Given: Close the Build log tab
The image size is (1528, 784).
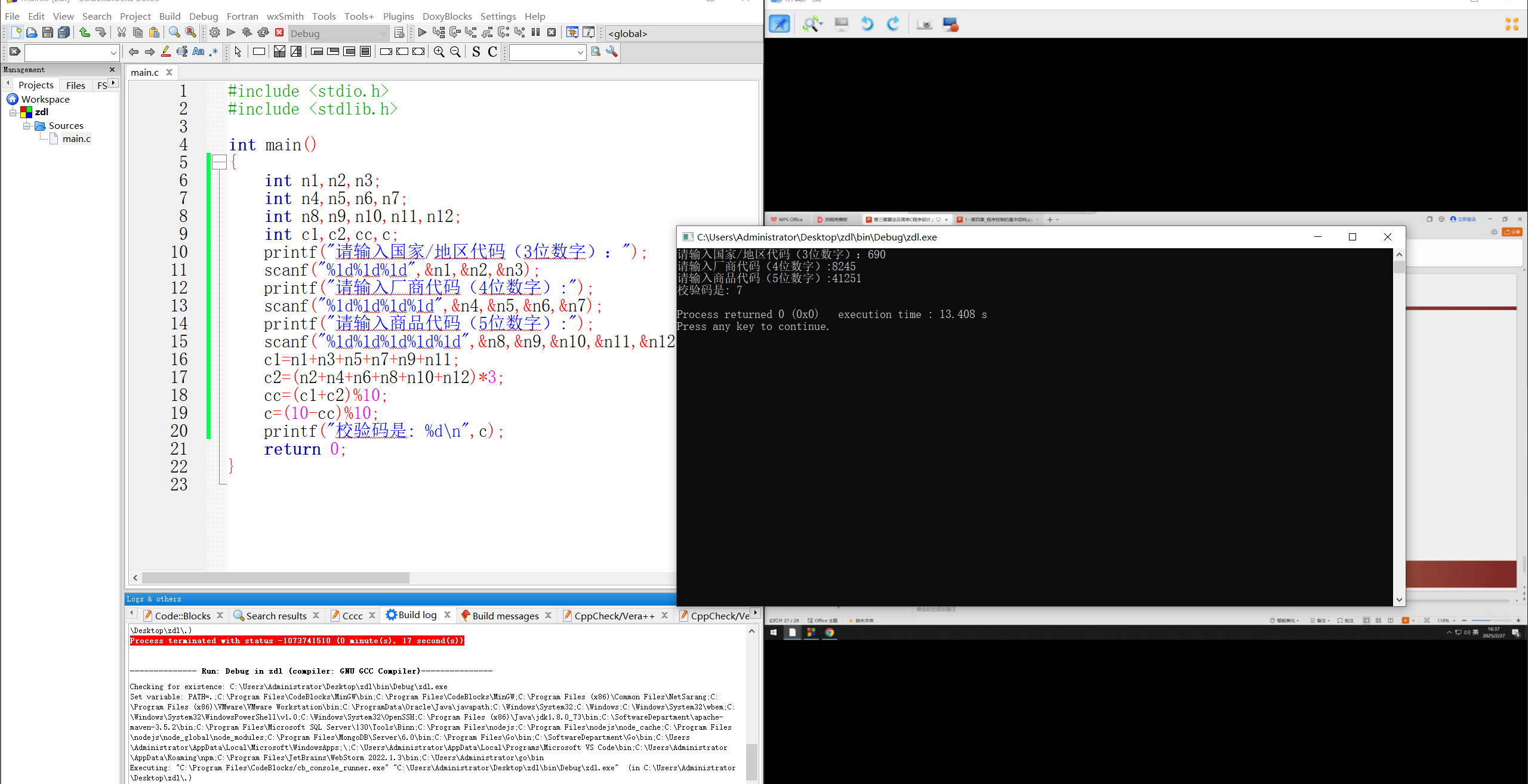Looking at the screenshot, I should click(448, 615).
